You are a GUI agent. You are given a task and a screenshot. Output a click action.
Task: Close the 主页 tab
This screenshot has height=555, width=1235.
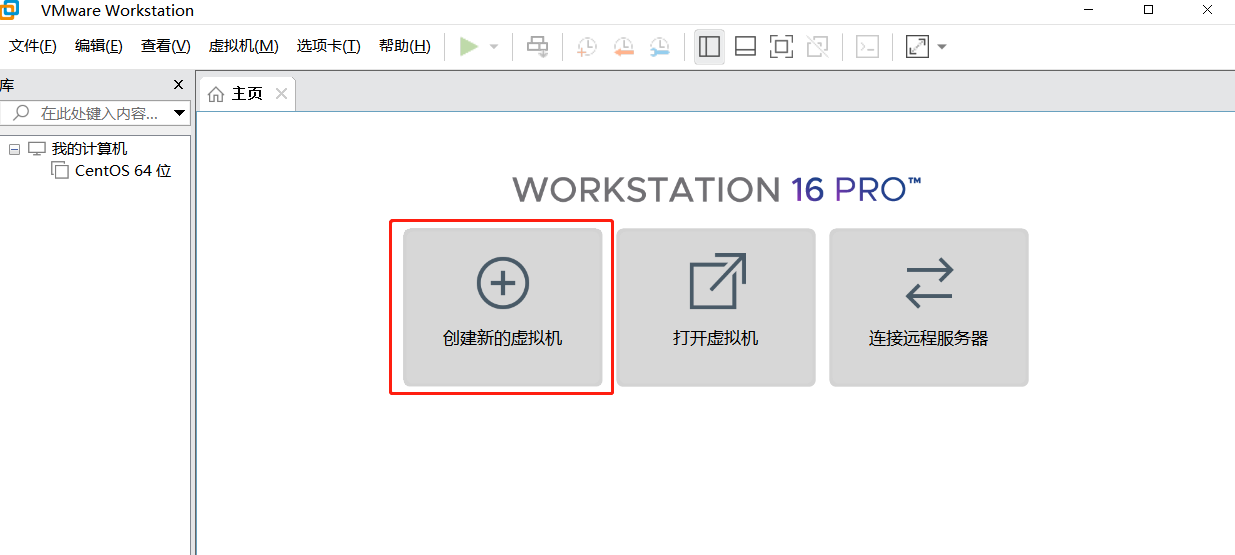tap(281, 94)
